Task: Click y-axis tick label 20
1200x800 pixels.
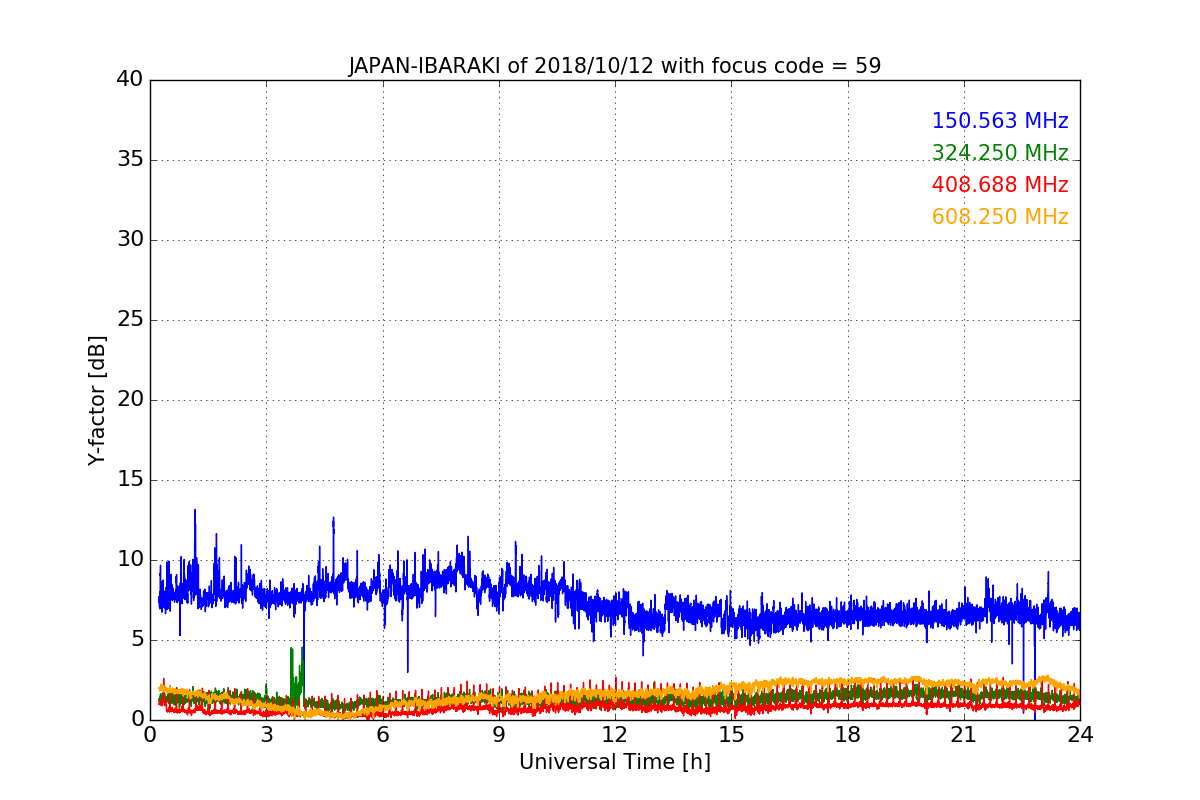Action: point(130,400)
